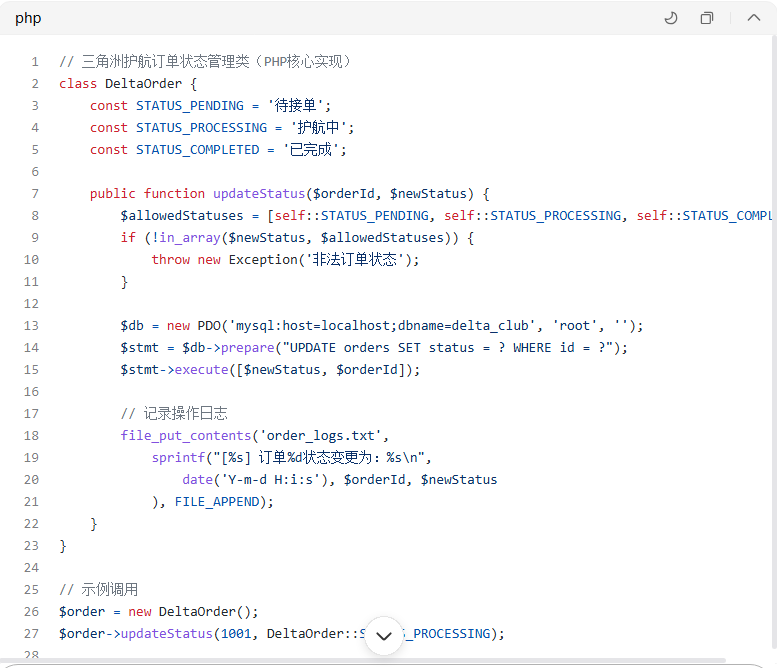
Task: Click the php language label
Action: point(28,18)
